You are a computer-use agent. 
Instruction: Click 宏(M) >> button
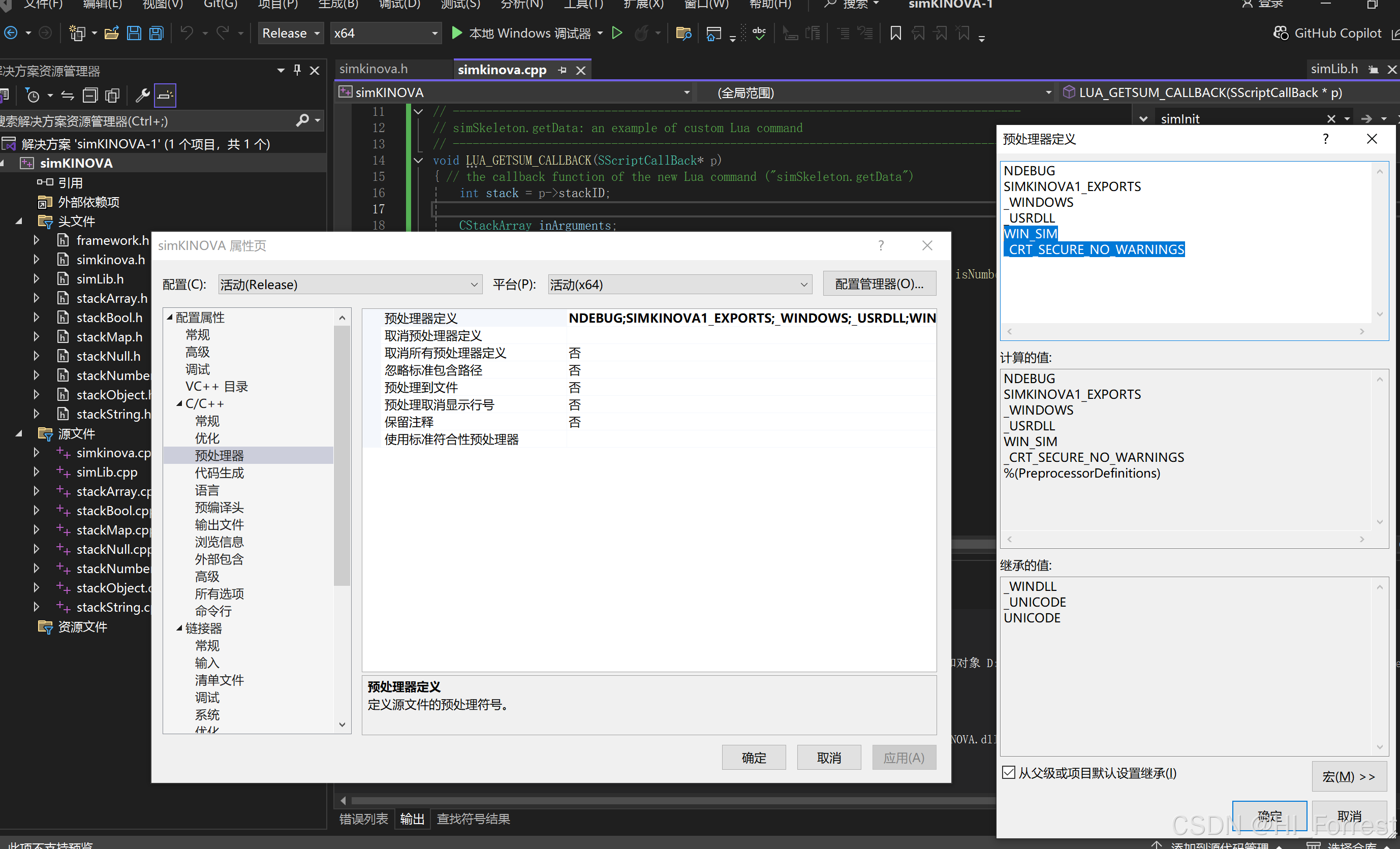point(1349,776)
